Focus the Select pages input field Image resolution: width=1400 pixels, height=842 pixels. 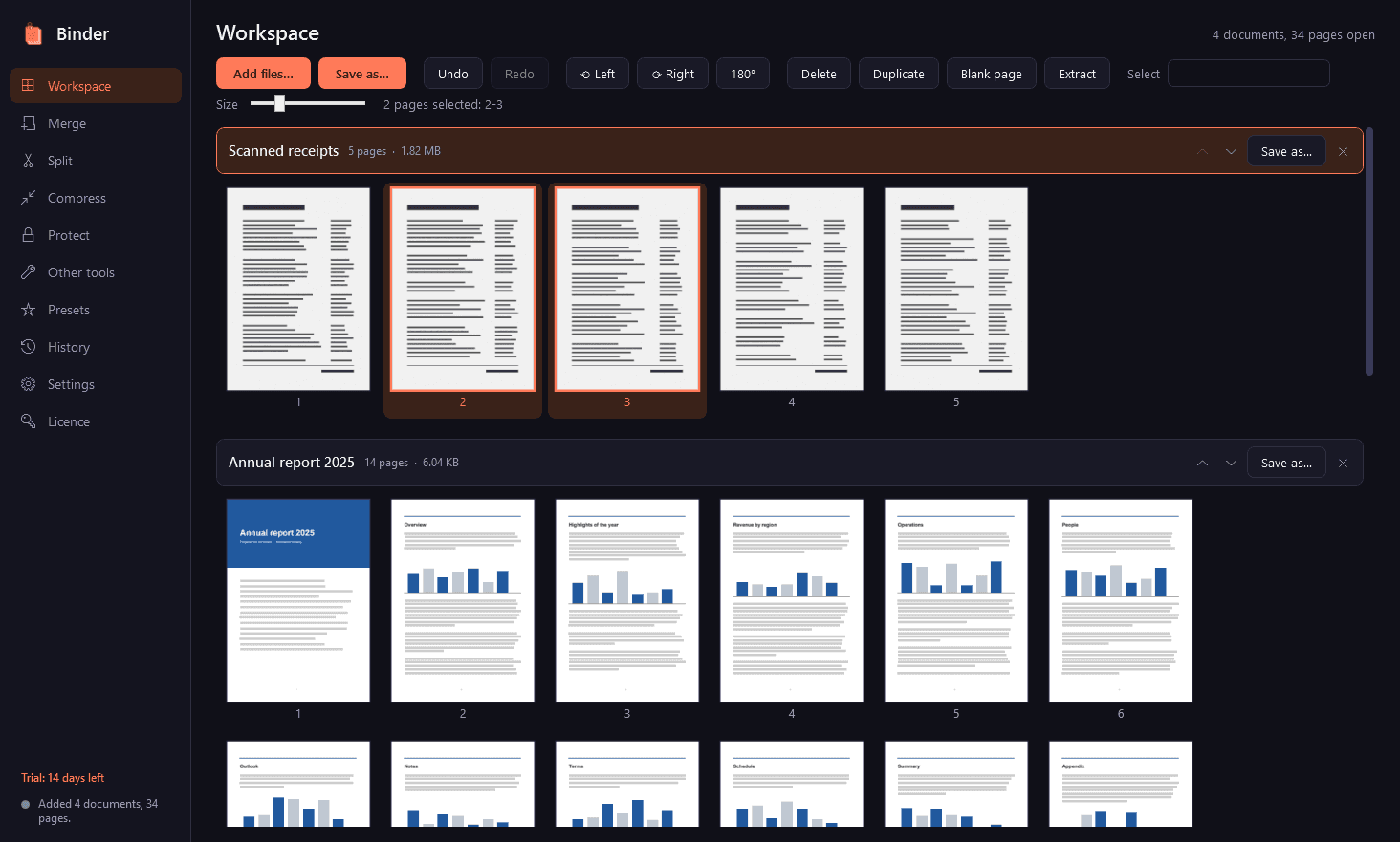tap(1249, 74)
